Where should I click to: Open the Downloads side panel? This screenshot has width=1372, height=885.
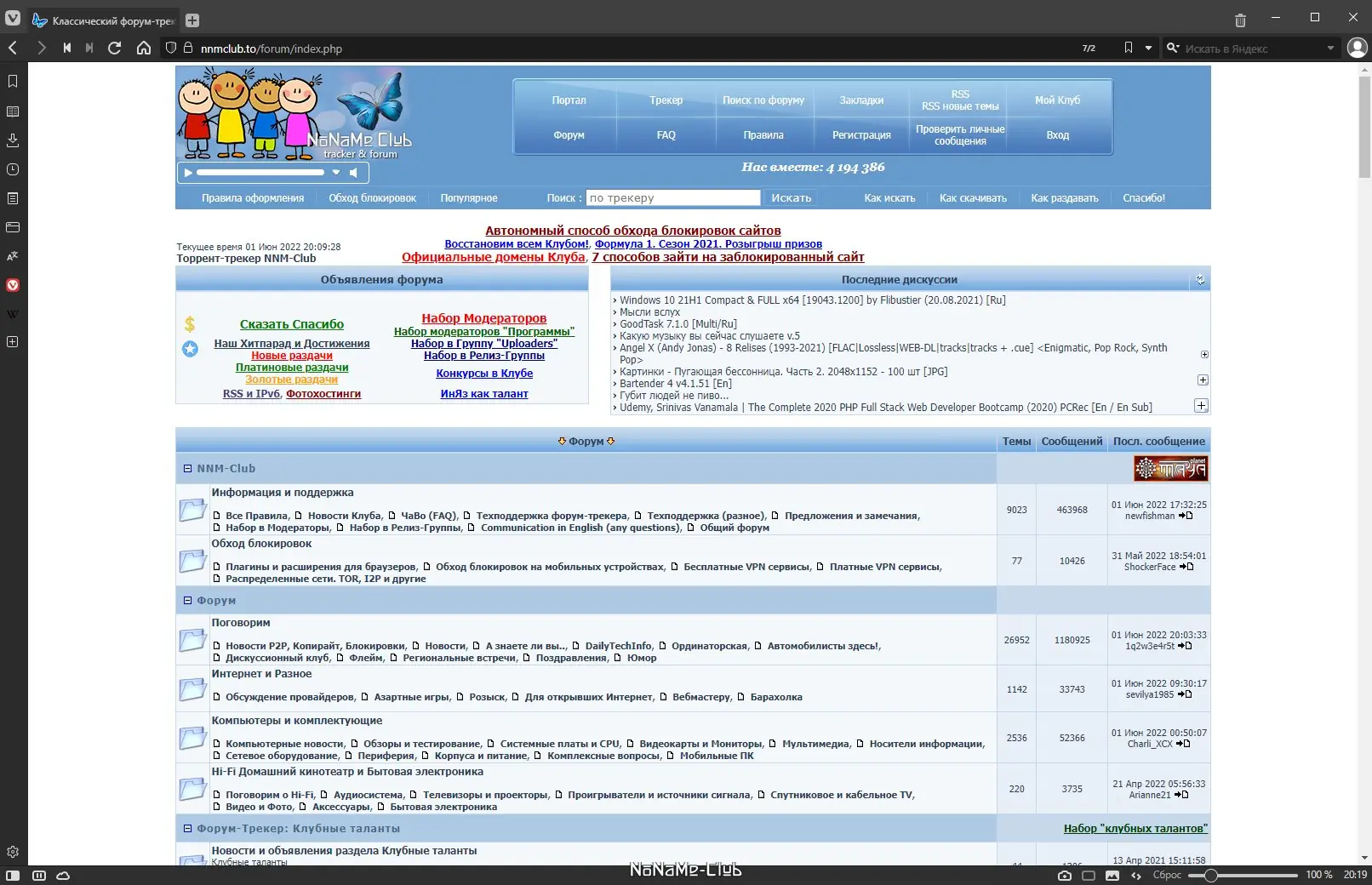13,140
